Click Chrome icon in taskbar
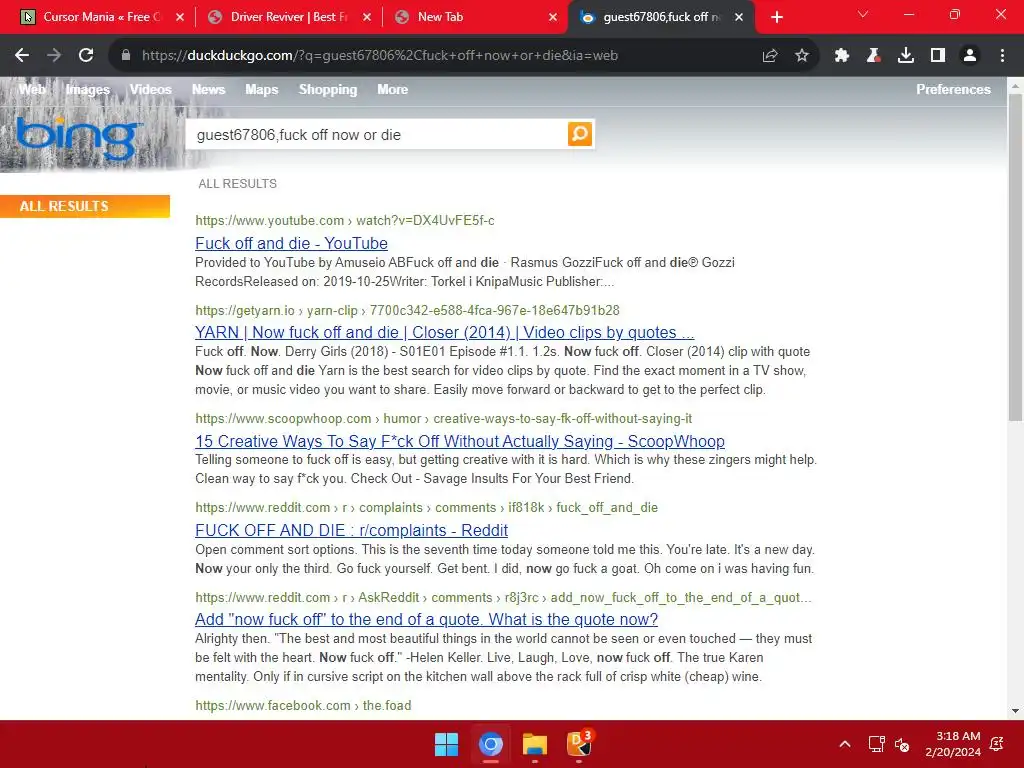 pos(490,744)
